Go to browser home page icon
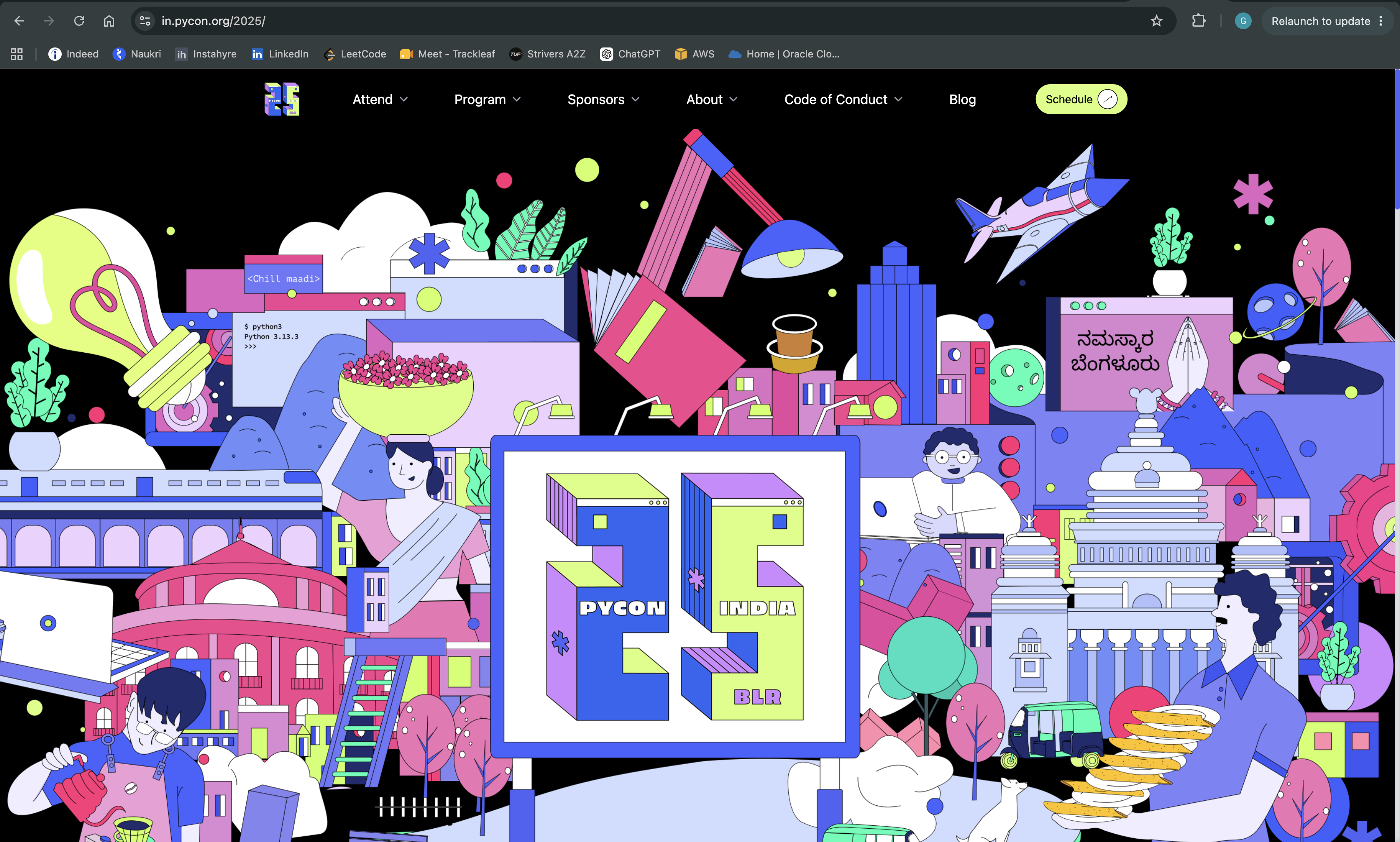Image resolution: width=1400 pixels, height=842 pixels. tap(109, 21)
